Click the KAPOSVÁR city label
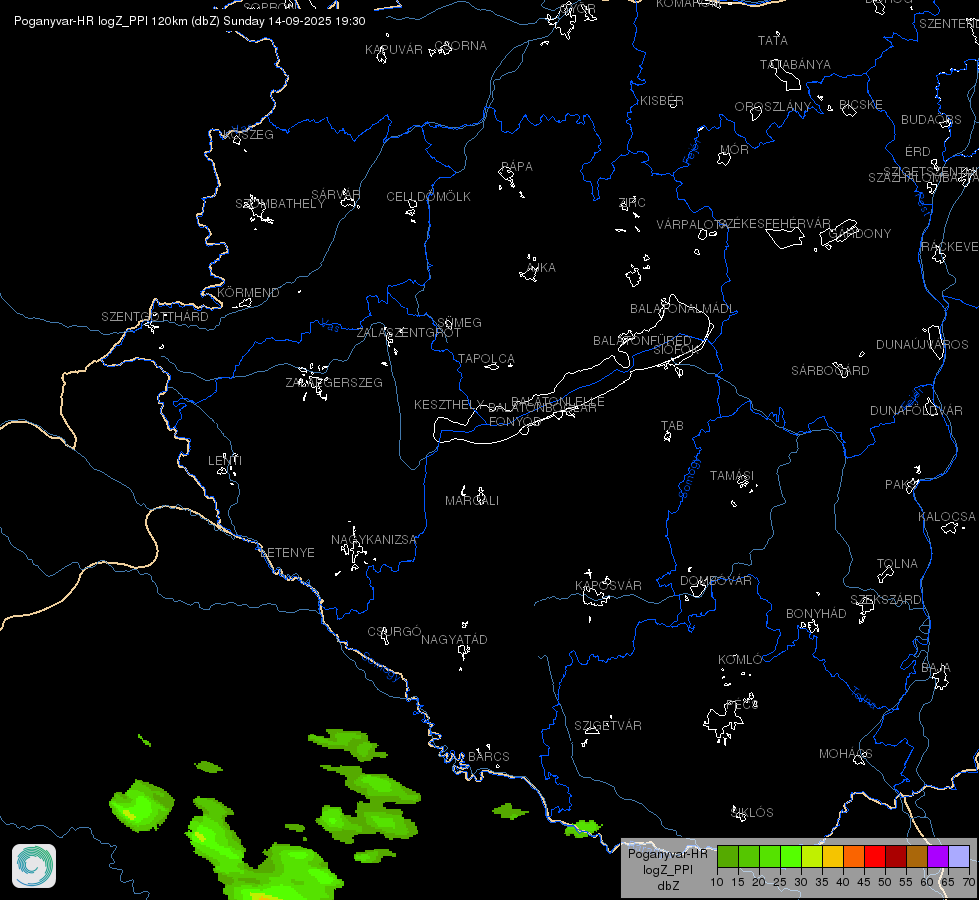 (608, 586)
